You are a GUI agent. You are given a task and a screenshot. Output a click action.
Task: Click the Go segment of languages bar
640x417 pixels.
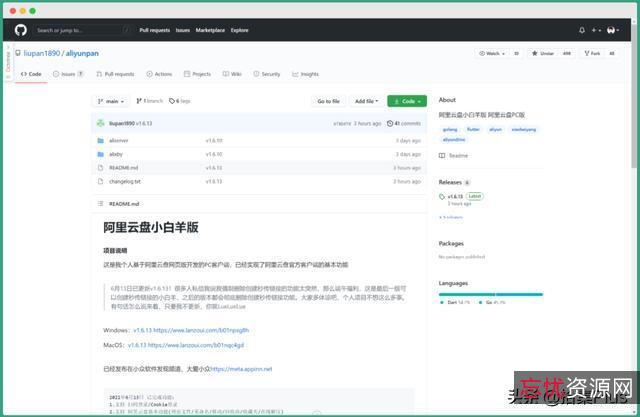tap(519, 294)
